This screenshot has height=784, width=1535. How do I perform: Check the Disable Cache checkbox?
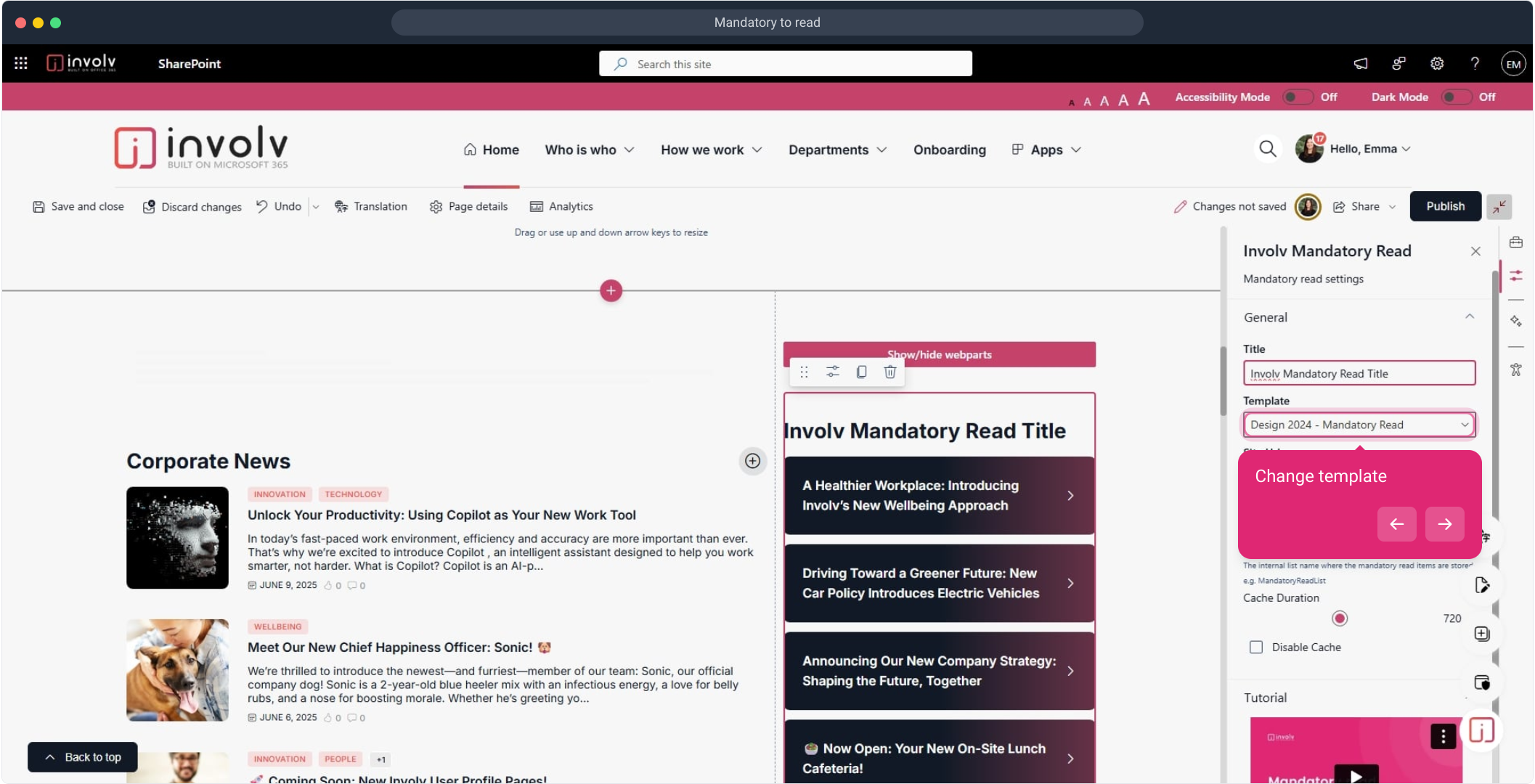pos(1256,647)
